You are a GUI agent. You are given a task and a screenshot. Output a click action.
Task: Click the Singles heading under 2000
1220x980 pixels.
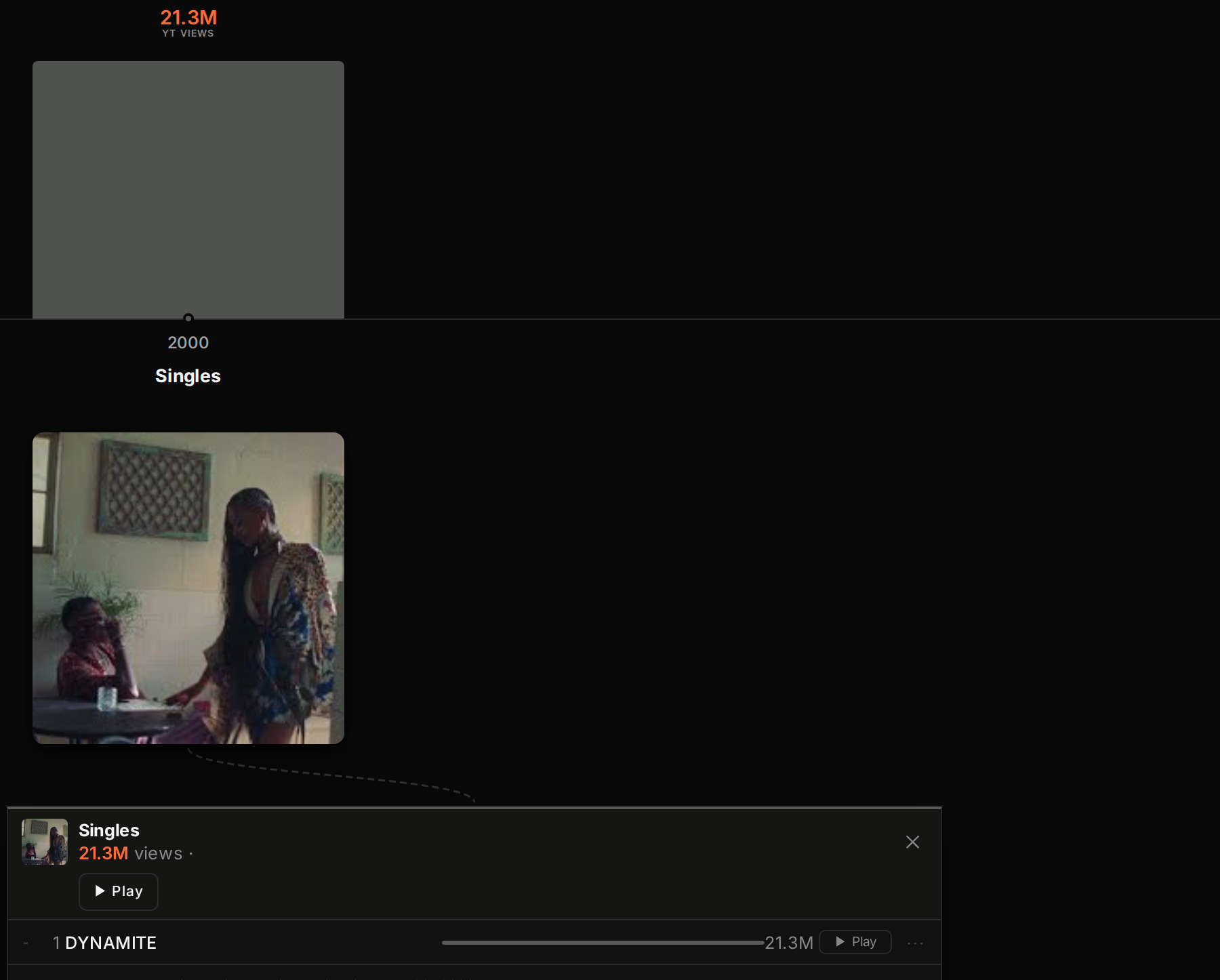188,376
